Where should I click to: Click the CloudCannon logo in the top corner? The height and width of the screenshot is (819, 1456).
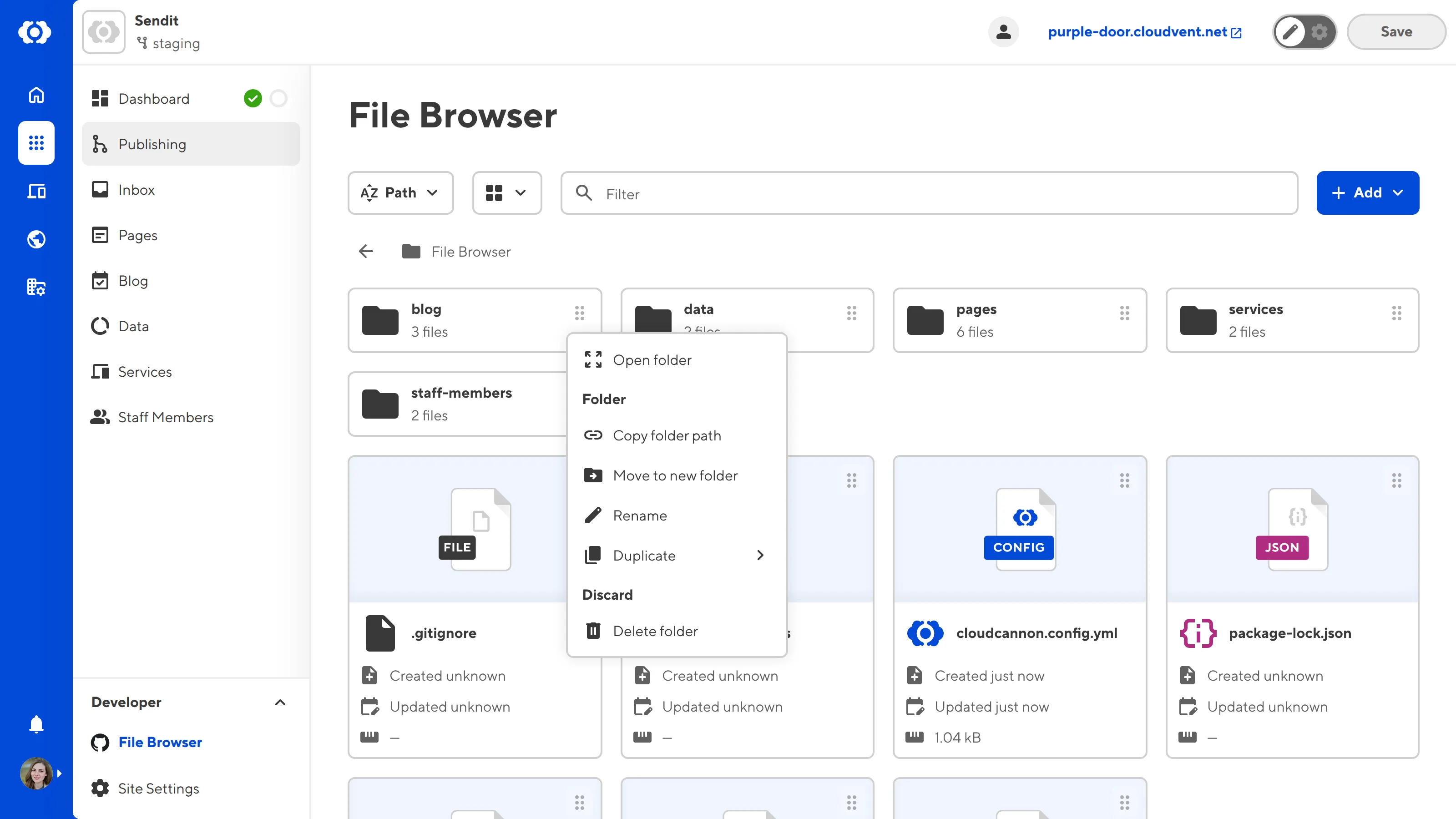point(35,32)
